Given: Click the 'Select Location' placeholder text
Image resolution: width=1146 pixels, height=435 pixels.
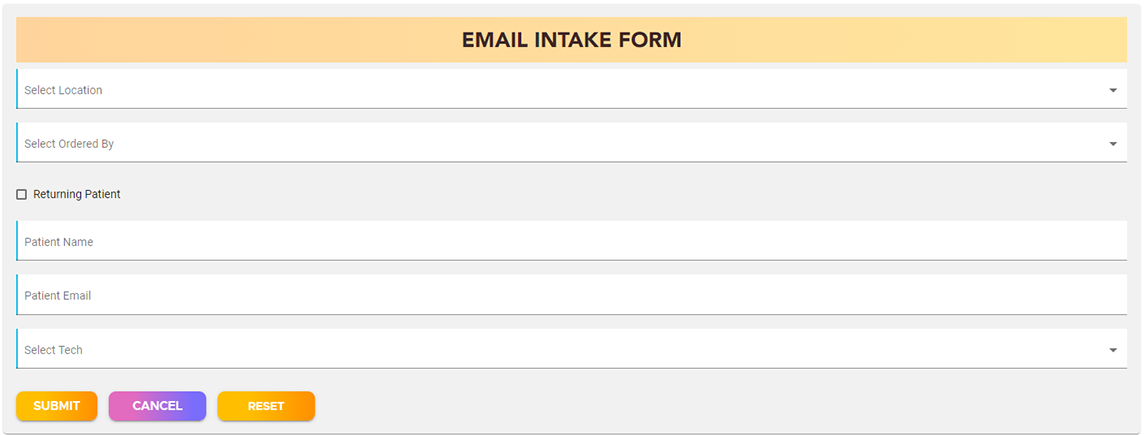Looking at the screenshot, I should pos(63,90).
